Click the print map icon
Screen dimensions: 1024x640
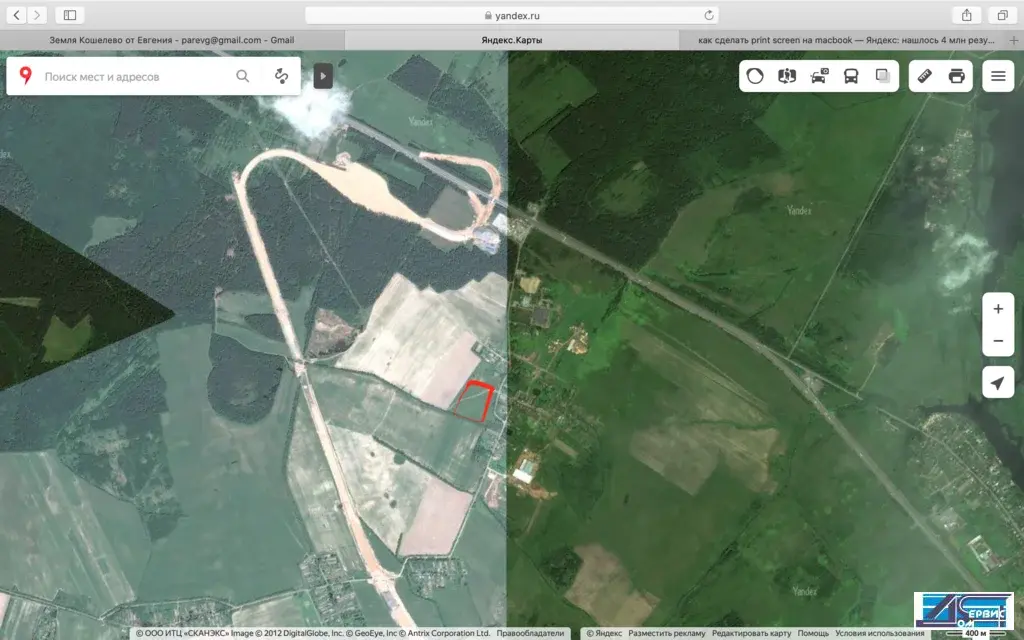[957, 76]
